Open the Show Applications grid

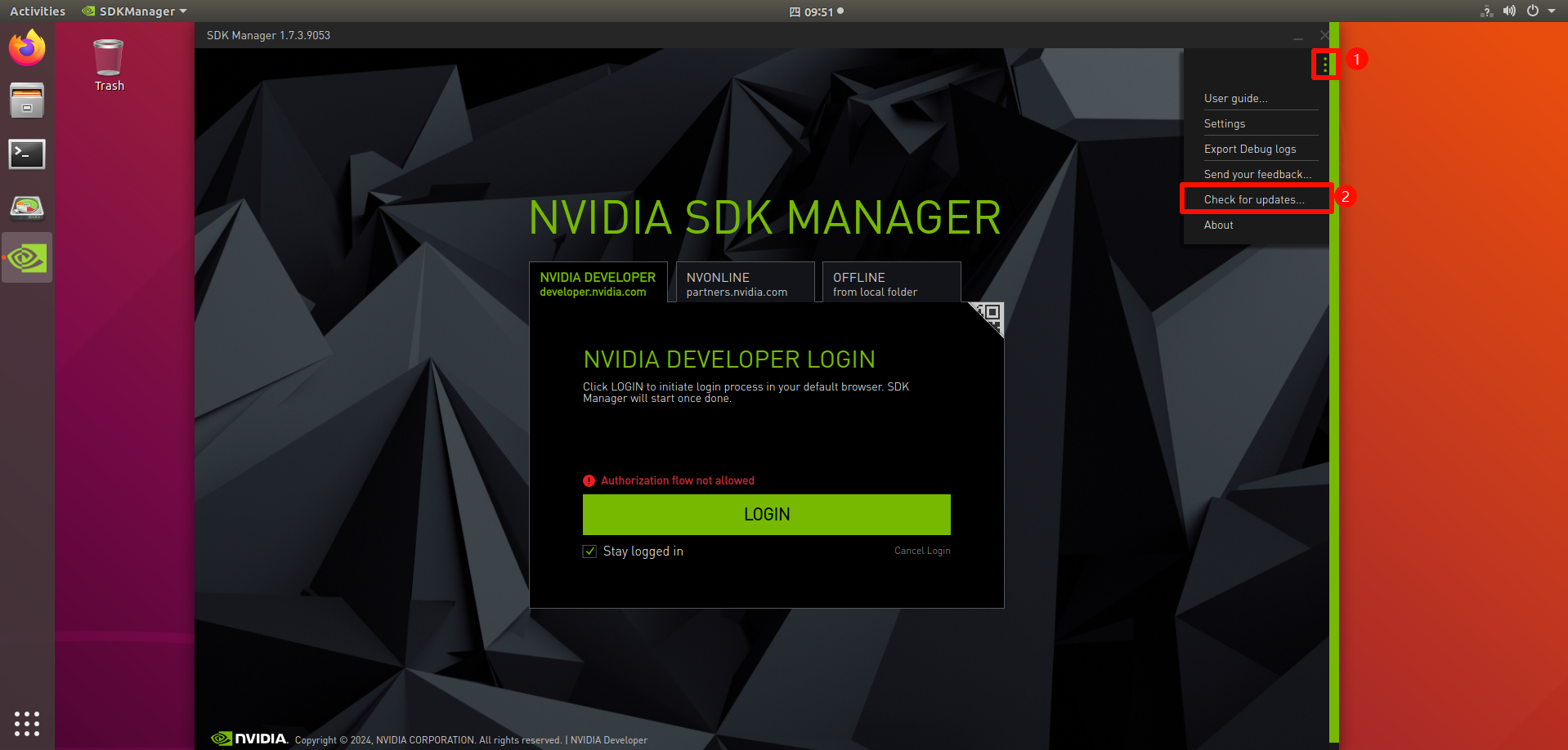(x=27, y=723)
